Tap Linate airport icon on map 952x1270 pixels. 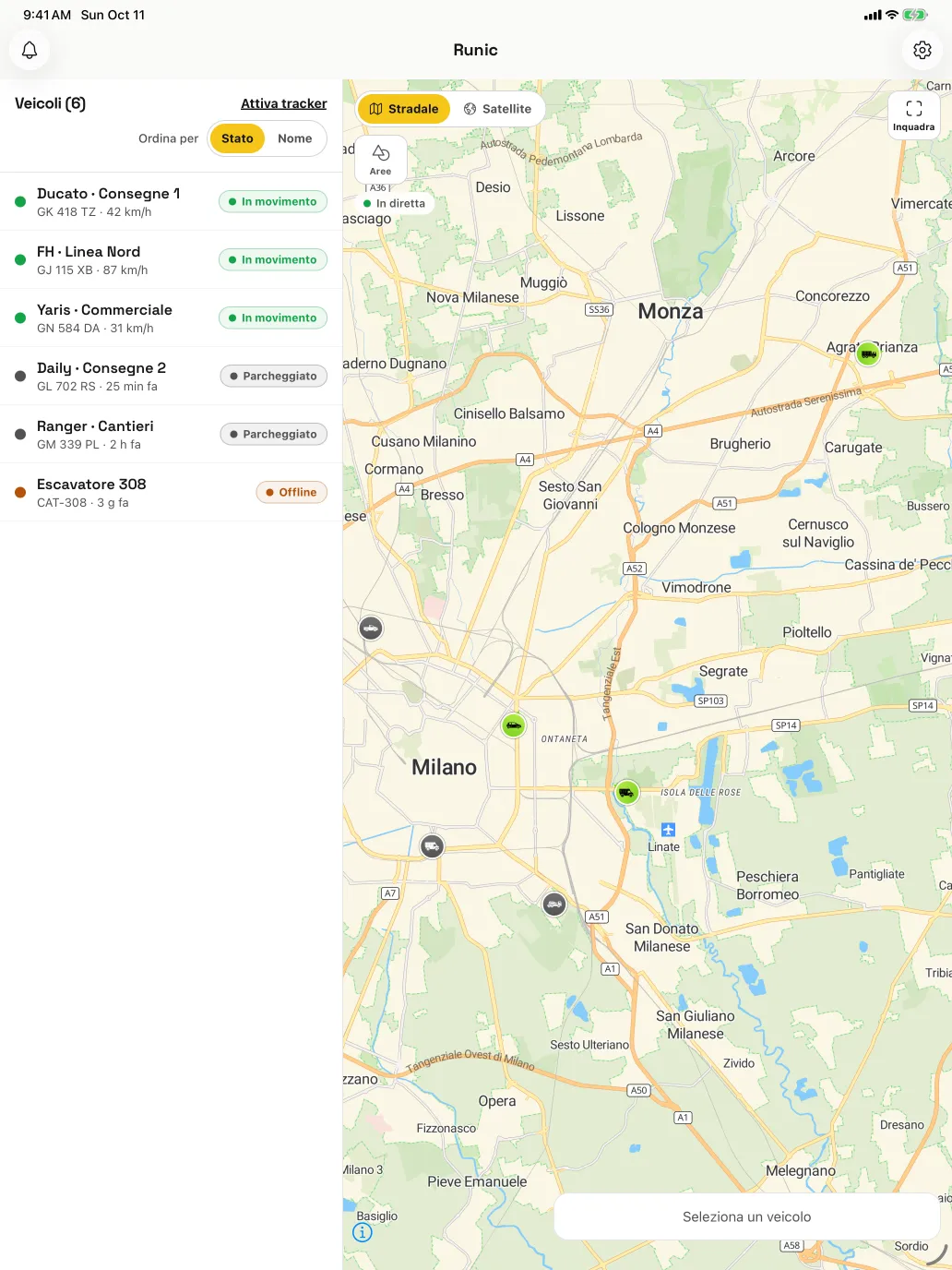pos(669,830)
